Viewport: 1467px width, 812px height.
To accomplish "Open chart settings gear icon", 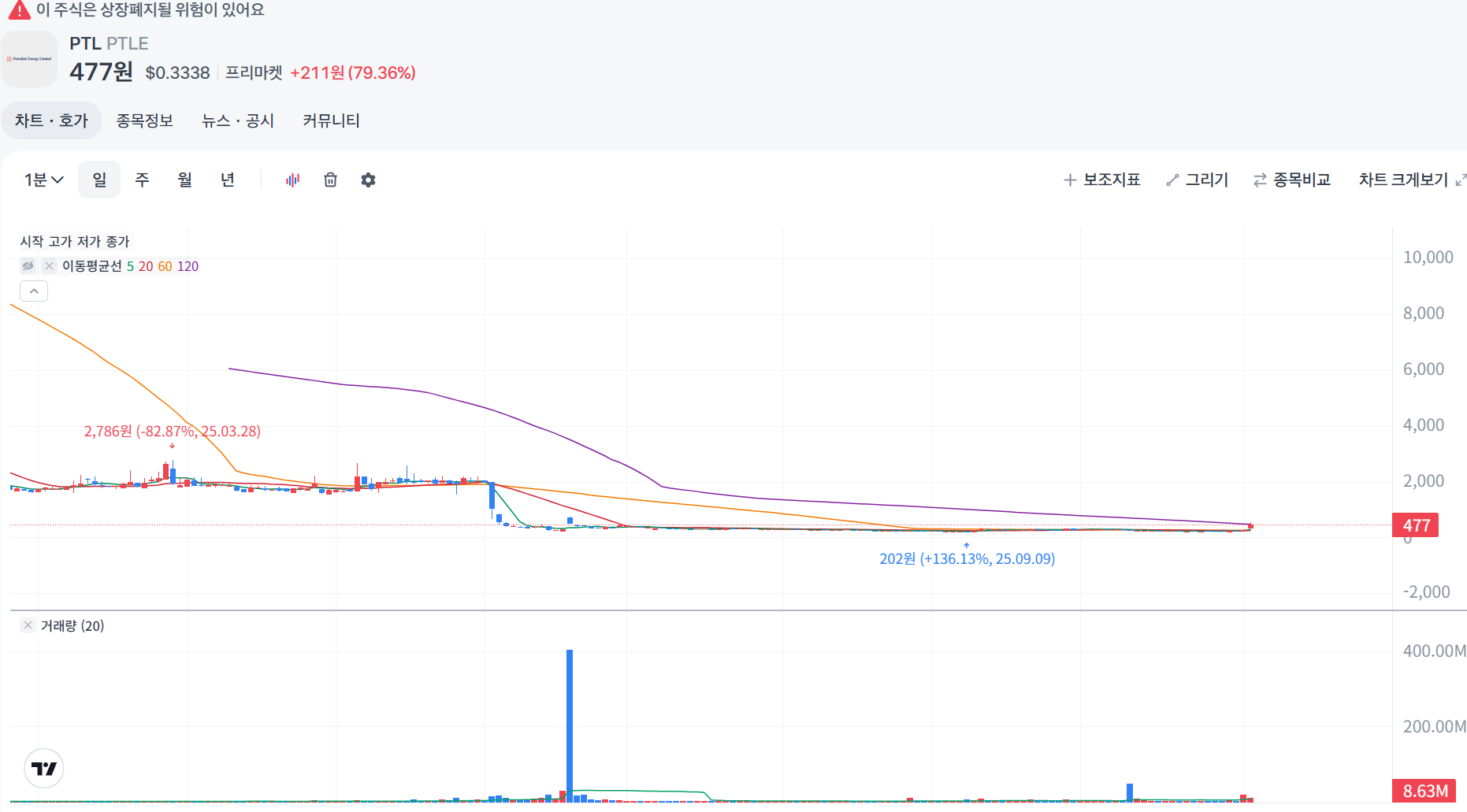I will point(368,180).
